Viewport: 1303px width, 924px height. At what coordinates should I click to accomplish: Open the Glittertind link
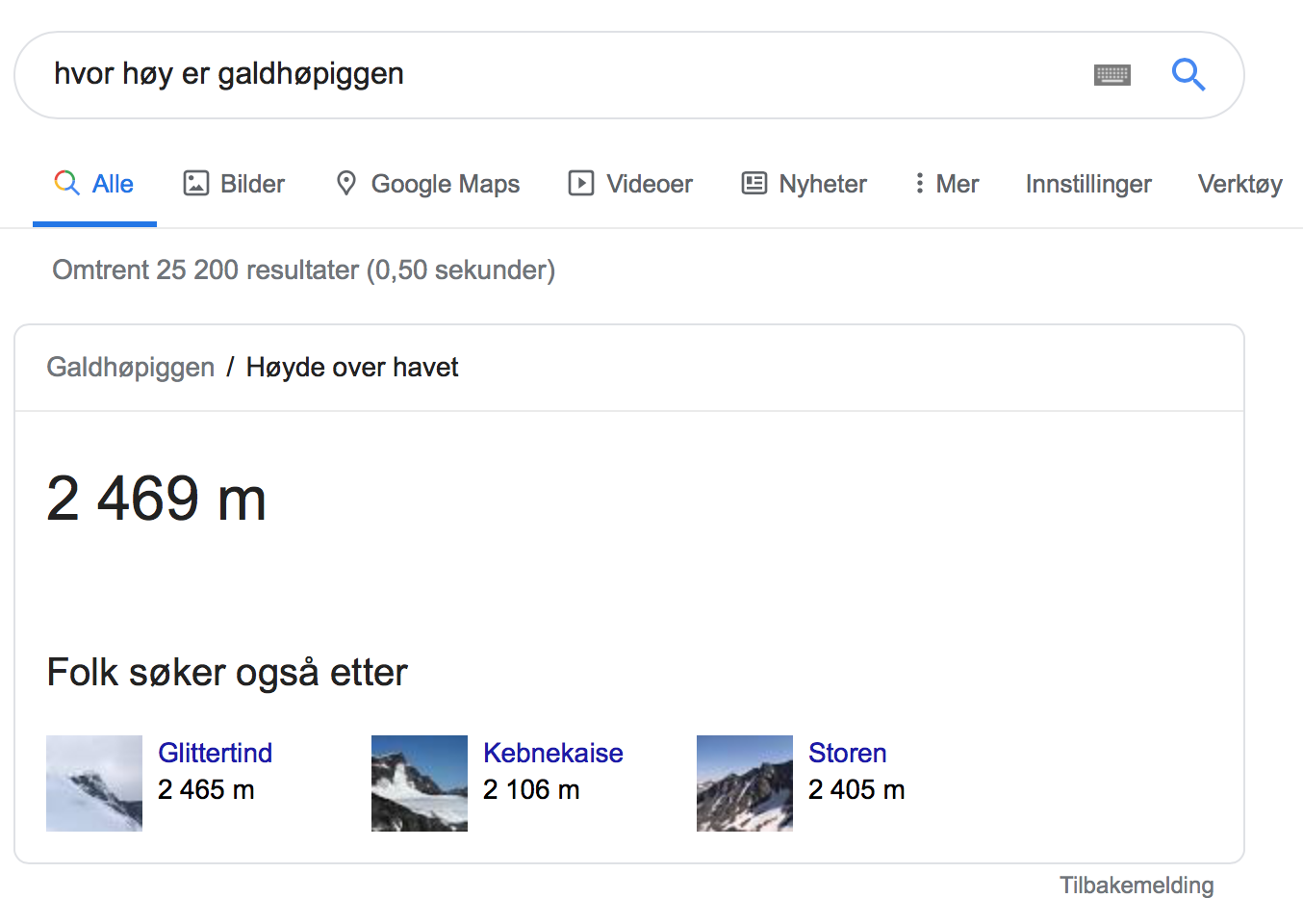pyautogui.click(x=216, y=753)
